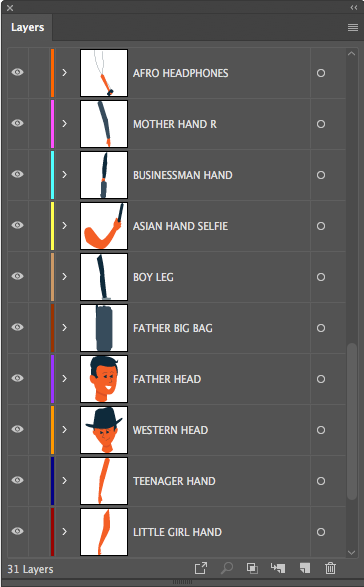Image resolution: width=364 pixels, height=587 pixels.
Task: Click target circle of FATHER HEAD layer
Action: (x=321, y=379)
